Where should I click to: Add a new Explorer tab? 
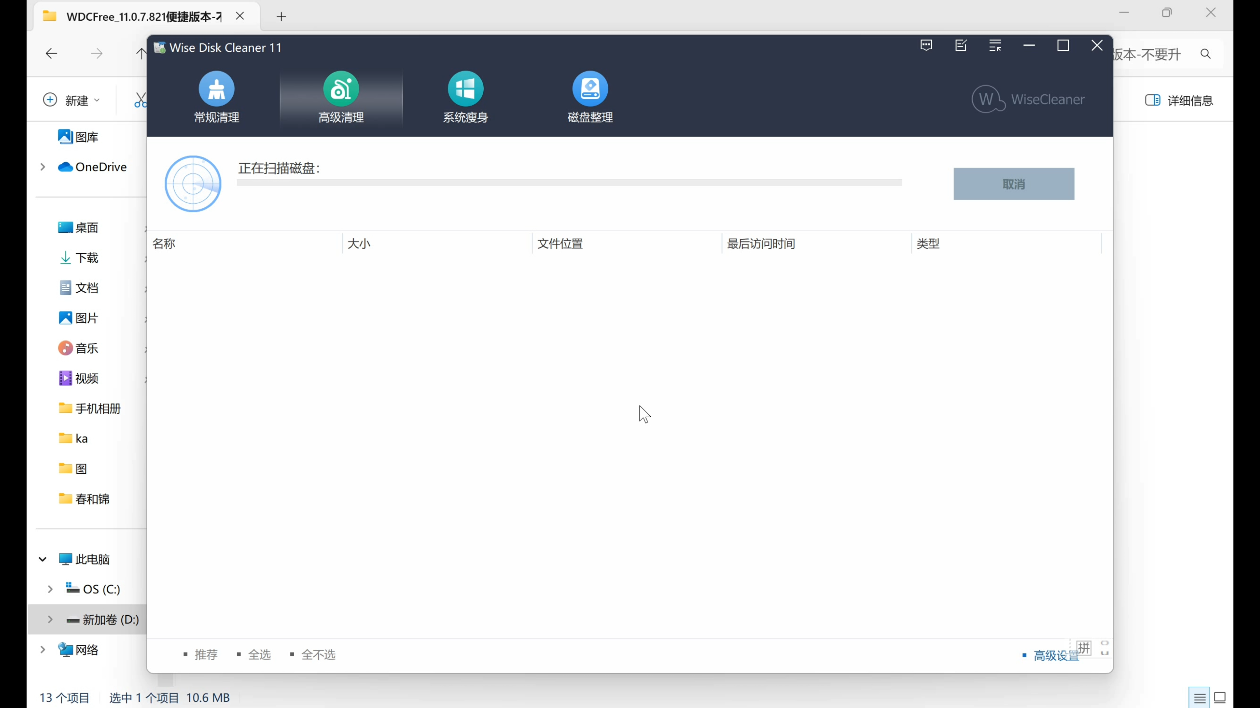tap(281, 16)
